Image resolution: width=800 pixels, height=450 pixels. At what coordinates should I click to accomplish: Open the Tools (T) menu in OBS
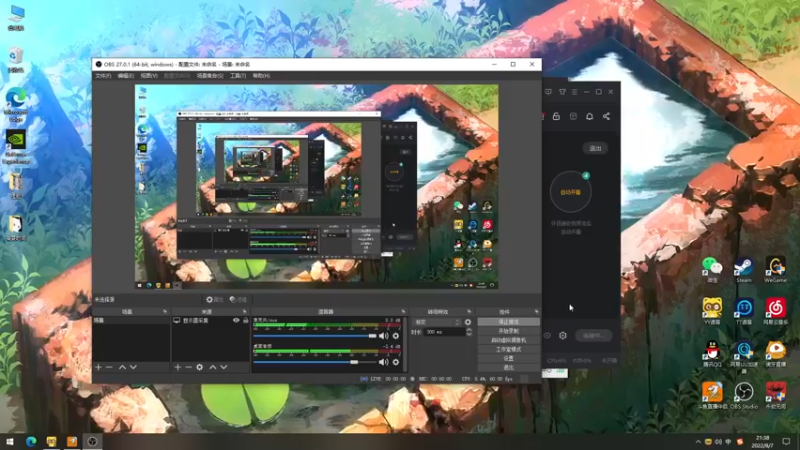tap(238, 76)
